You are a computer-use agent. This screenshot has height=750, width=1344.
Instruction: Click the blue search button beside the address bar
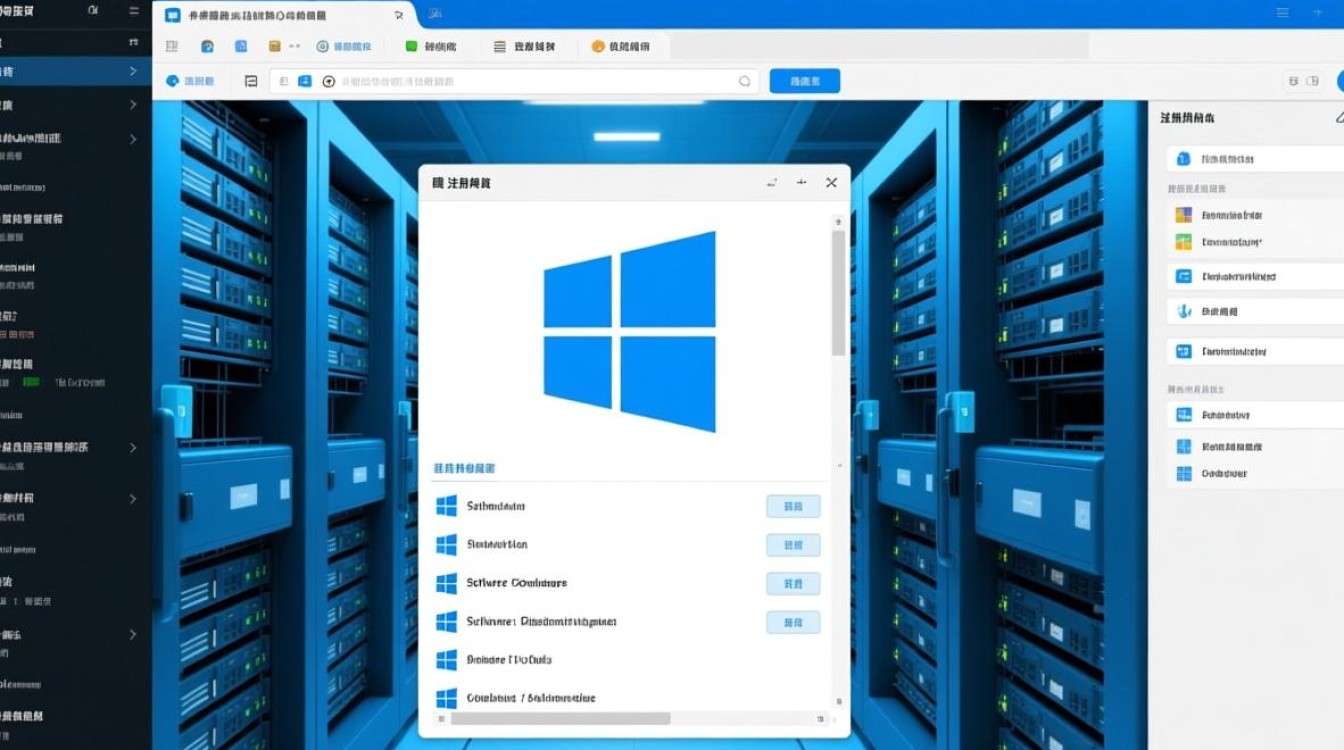click(x=806, y=81)
